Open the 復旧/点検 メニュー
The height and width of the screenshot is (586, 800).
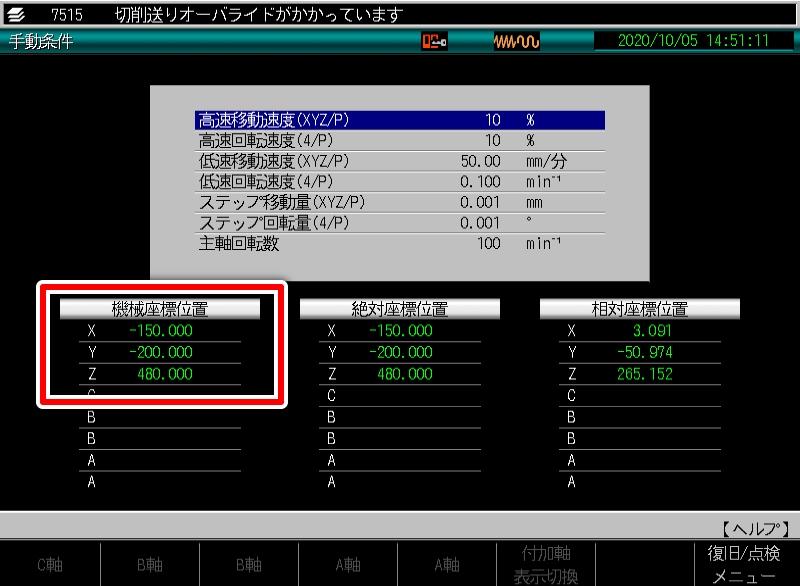[x=745, y=565]
